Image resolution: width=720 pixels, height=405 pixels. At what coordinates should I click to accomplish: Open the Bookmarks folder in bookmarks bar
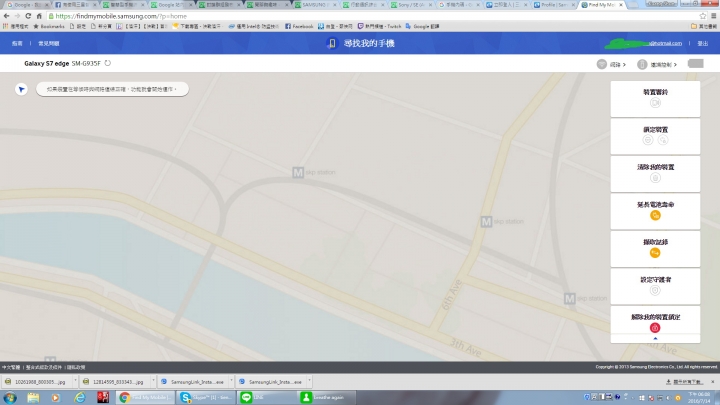pyautogui.click(x=49, y=26)
